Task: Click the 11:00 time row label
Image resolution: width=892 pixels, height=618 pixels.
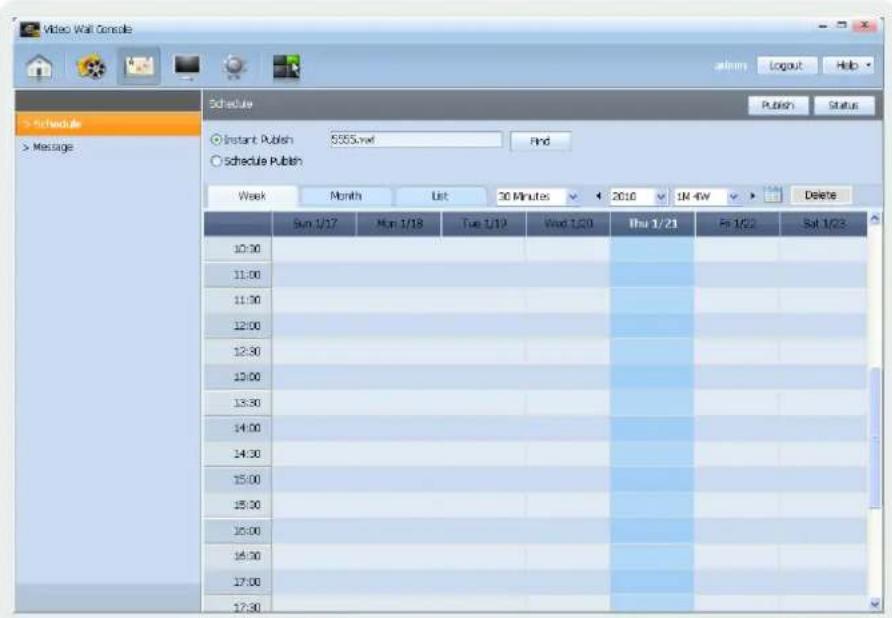Action: coord(238,275)
